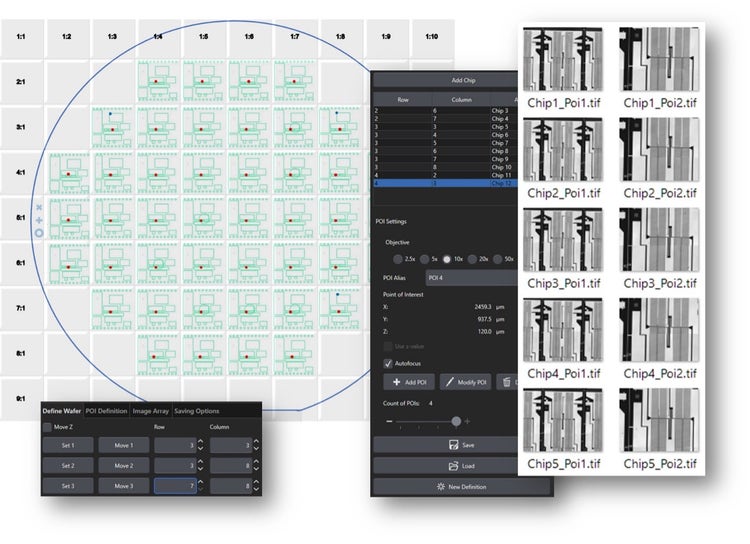Click the blue plus marker on the wafer map

coord(39,219)
